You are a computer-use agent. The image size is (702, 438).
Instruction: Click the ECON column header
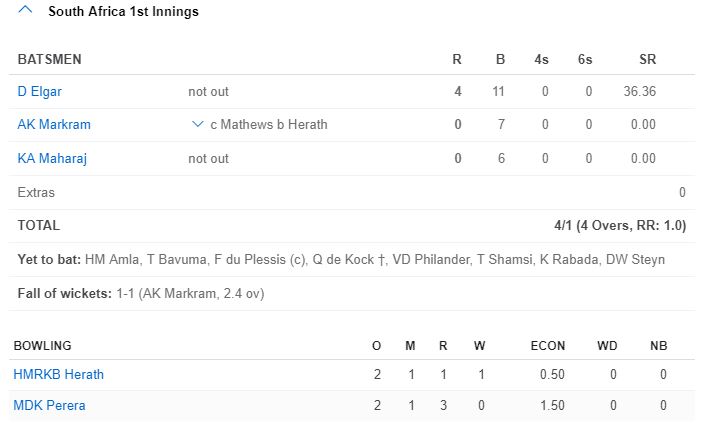547,346
